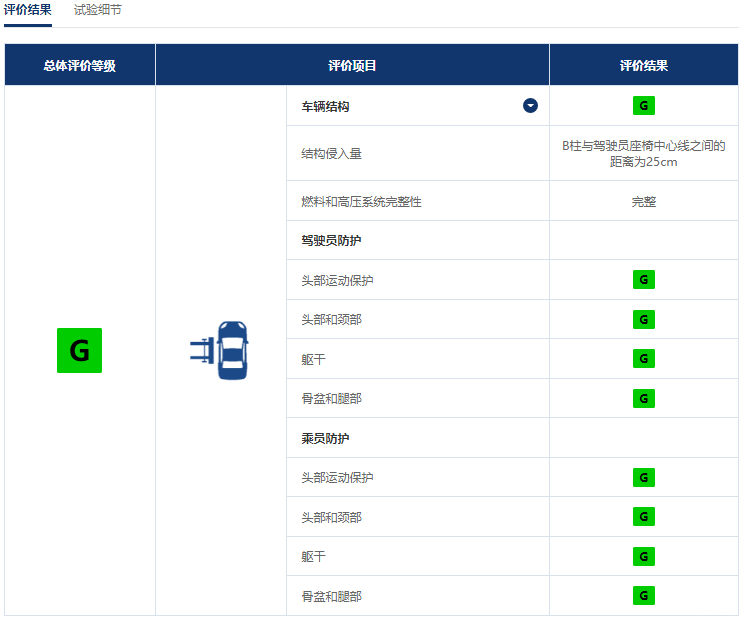Click the large overall G rating badge
The height and width of the screenshot is (618, 742).
coord(79,350)
